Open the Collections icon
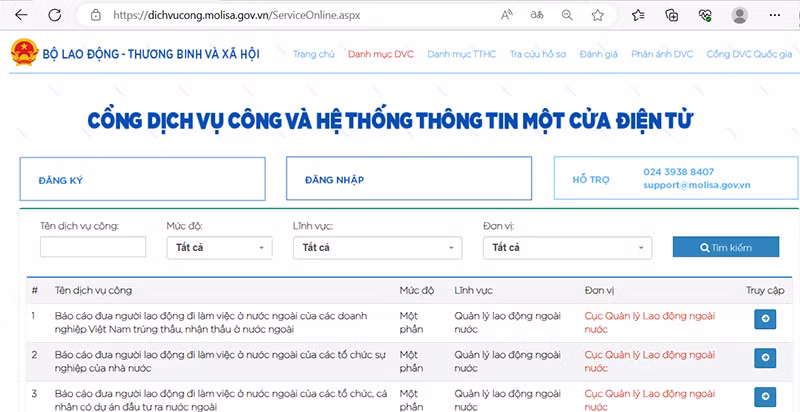 672,15
